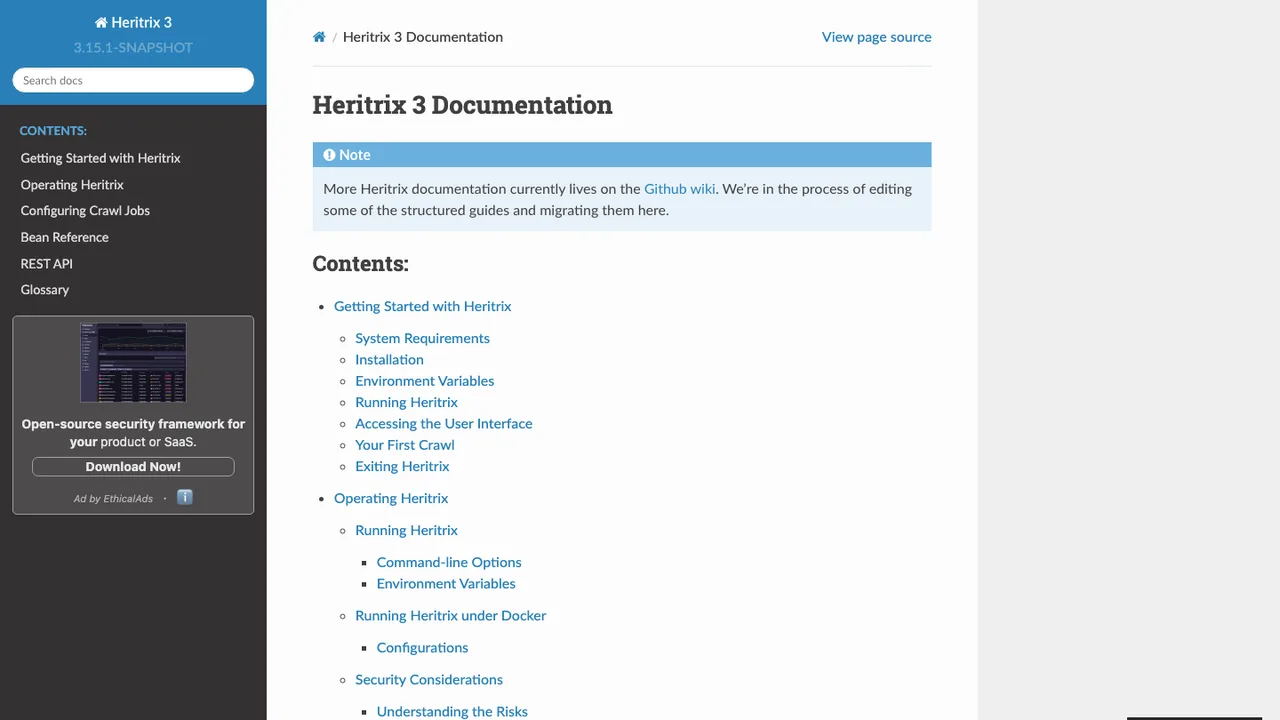
Task: Open Security Considerations link
Action: (x=429, y=680)
